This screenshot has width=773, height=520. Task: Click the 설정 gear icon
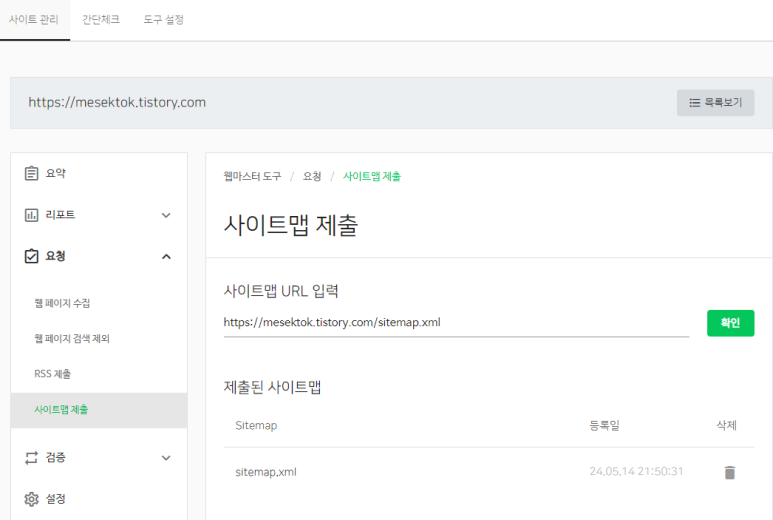tap(31, 499)
